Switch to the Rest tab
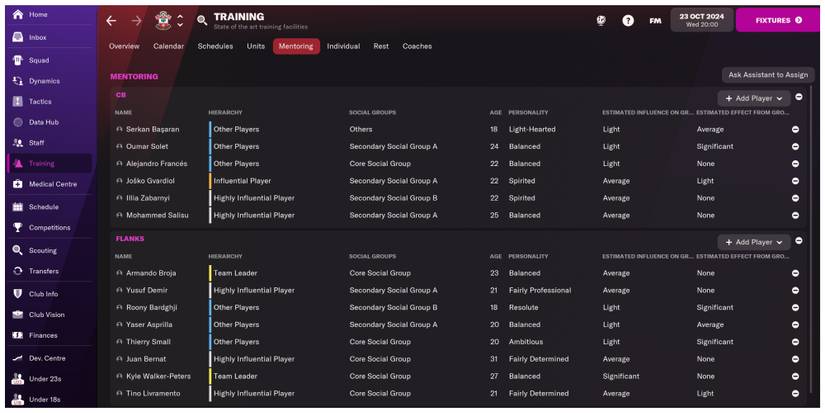This screenshot has width=825, height=413. [381, 46]
